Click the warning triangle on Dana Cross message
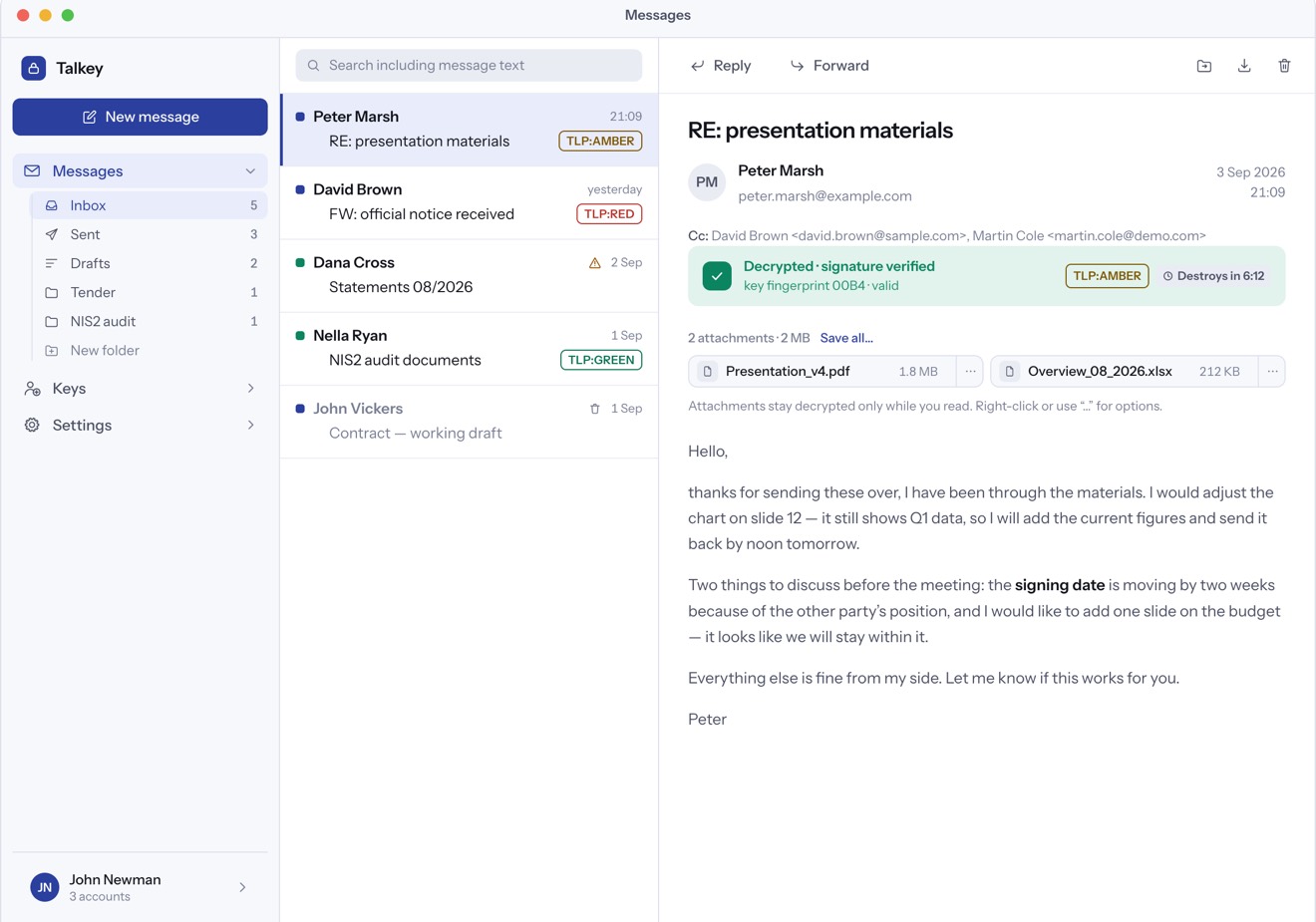This screenshot has height=922, width=1316. 595,263
